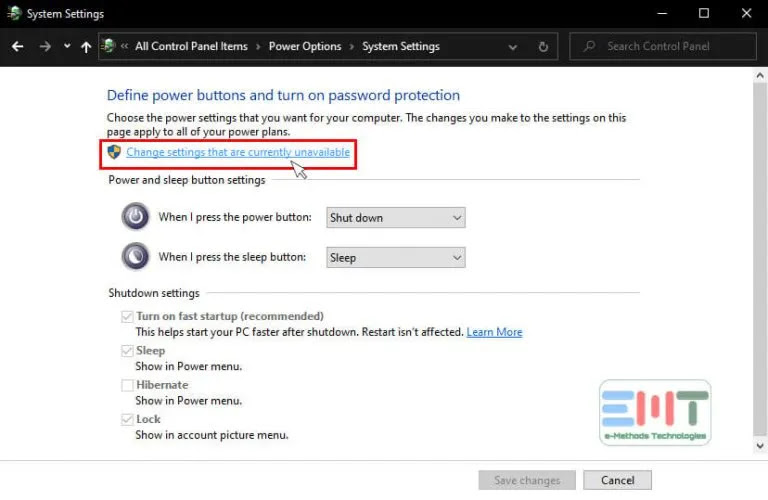Click 'Show in account picture menu.' text
The width and height of the screenshot is (768, 500).
pyautogui.click(x=212, y=435)
